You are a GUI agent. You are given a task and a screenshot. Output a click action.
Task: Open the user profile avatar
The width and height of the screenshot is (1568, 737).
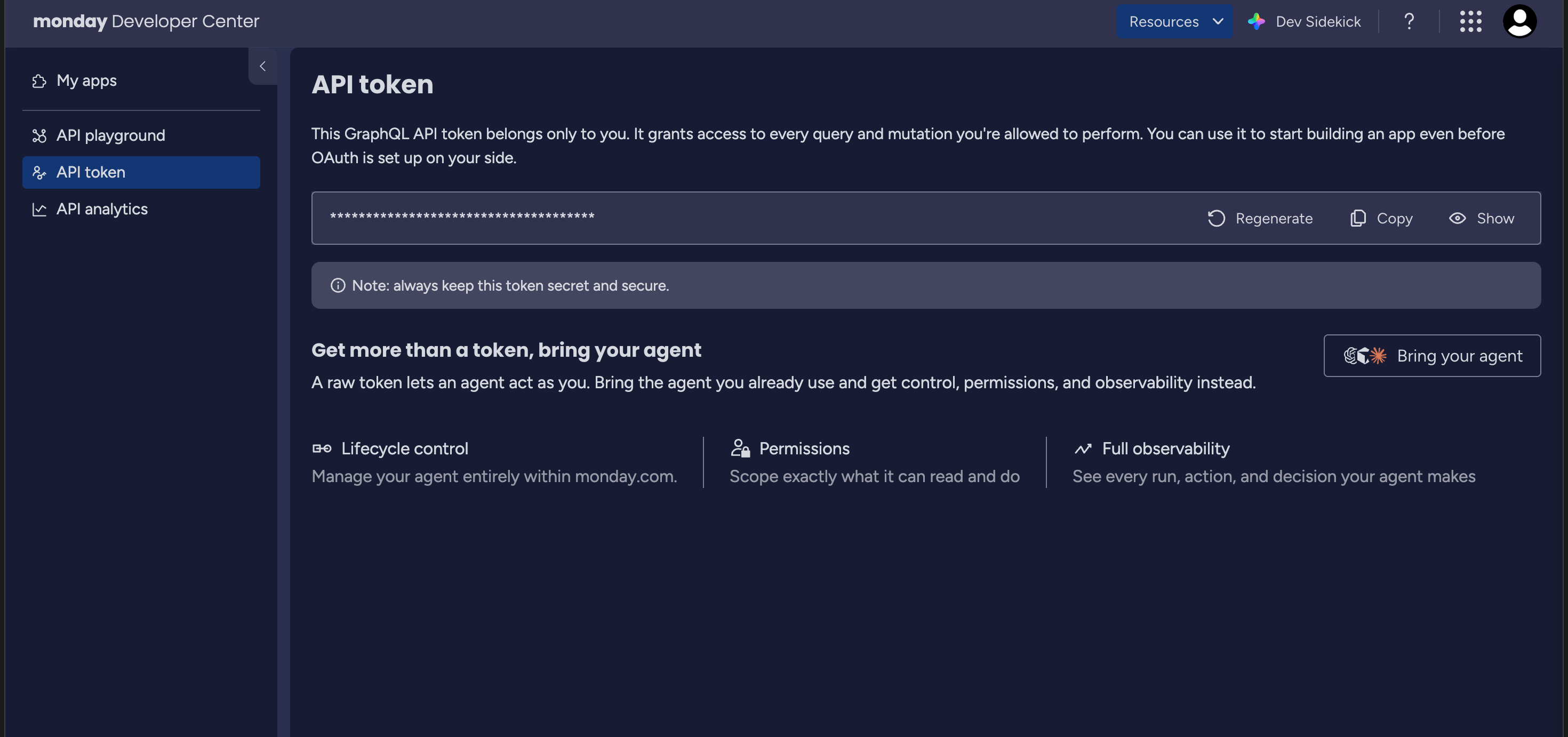pyautogui.click(x=1519, y=22)
